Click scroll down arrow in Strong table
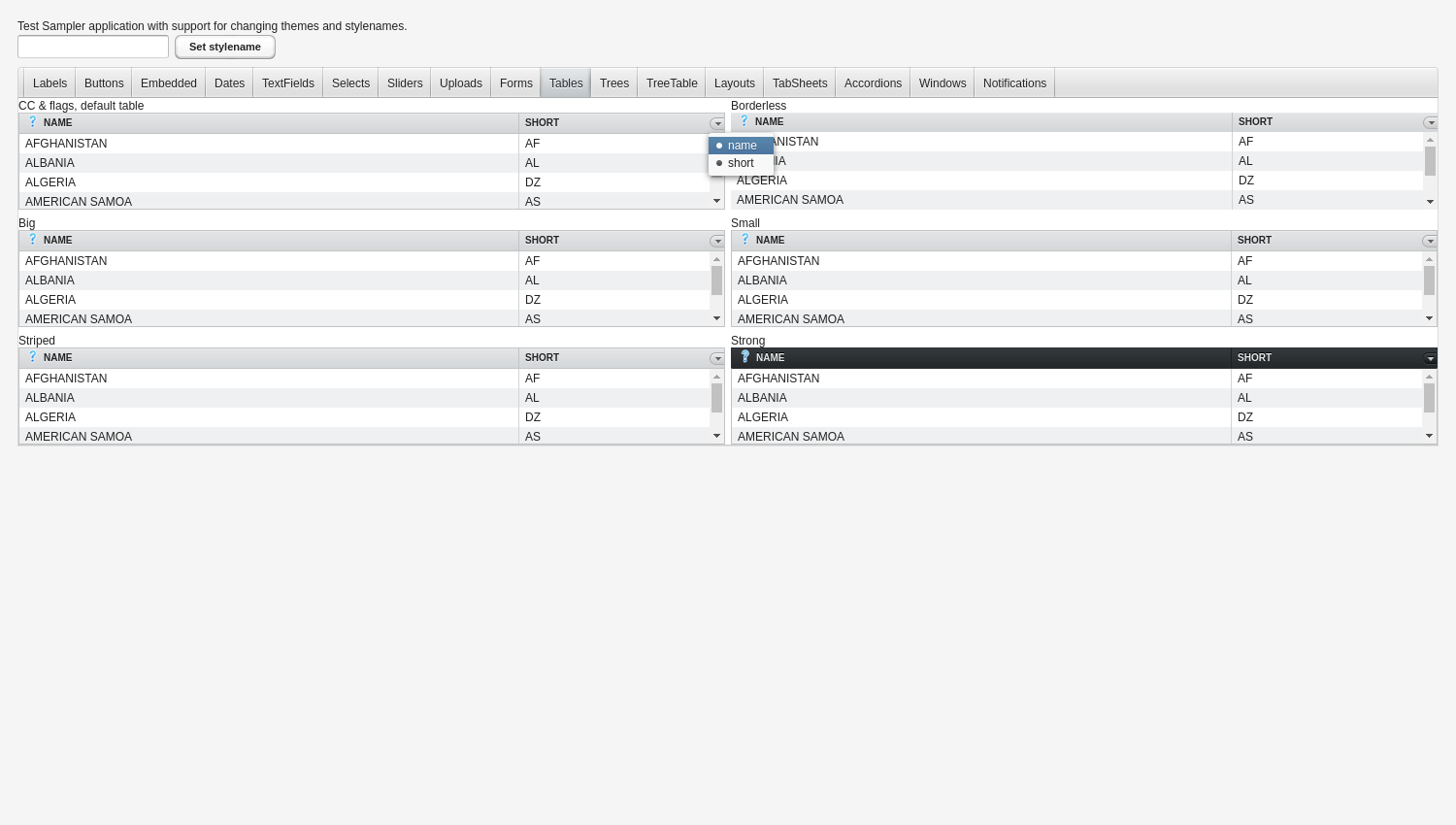 (1429, 436)
